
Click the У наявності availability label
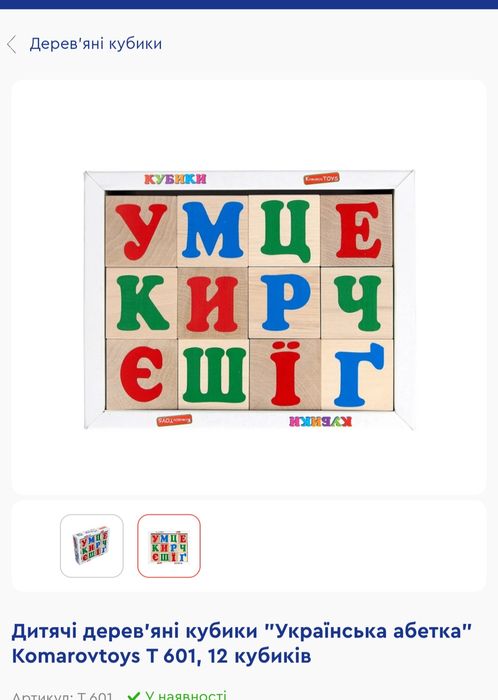tap(185, 696)
